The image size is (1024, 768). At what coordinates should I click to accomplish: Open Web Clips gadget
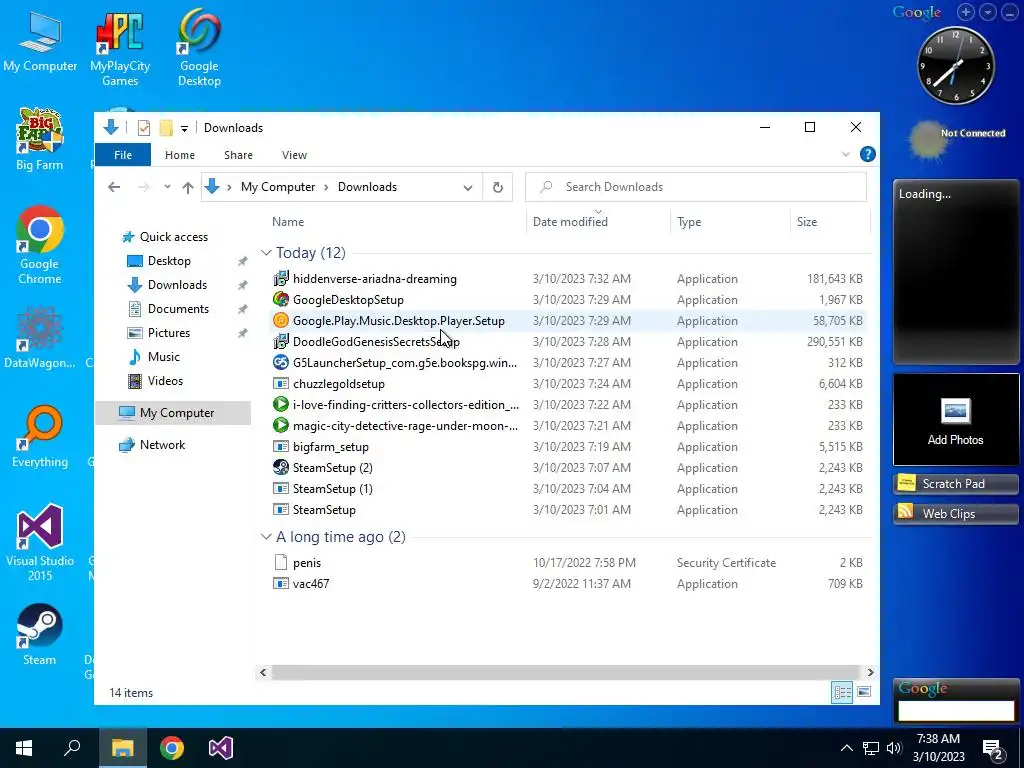pos(955,514)
